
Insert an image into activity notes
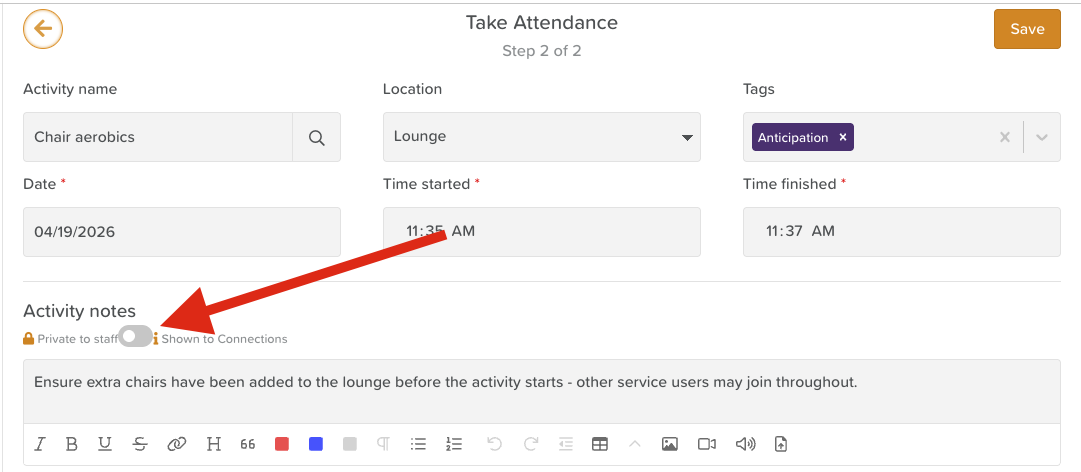click(x=670, y=444)
